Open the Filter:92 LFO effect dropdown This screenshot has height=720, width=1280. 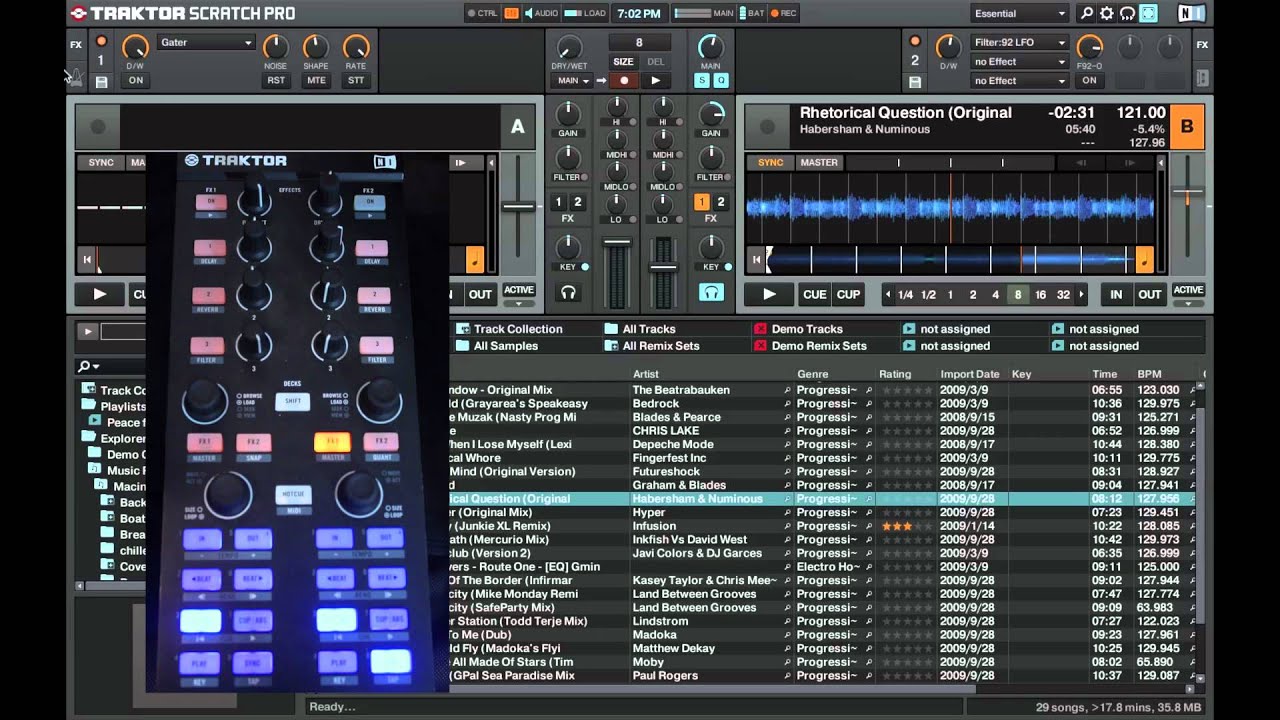(1019, 42)
